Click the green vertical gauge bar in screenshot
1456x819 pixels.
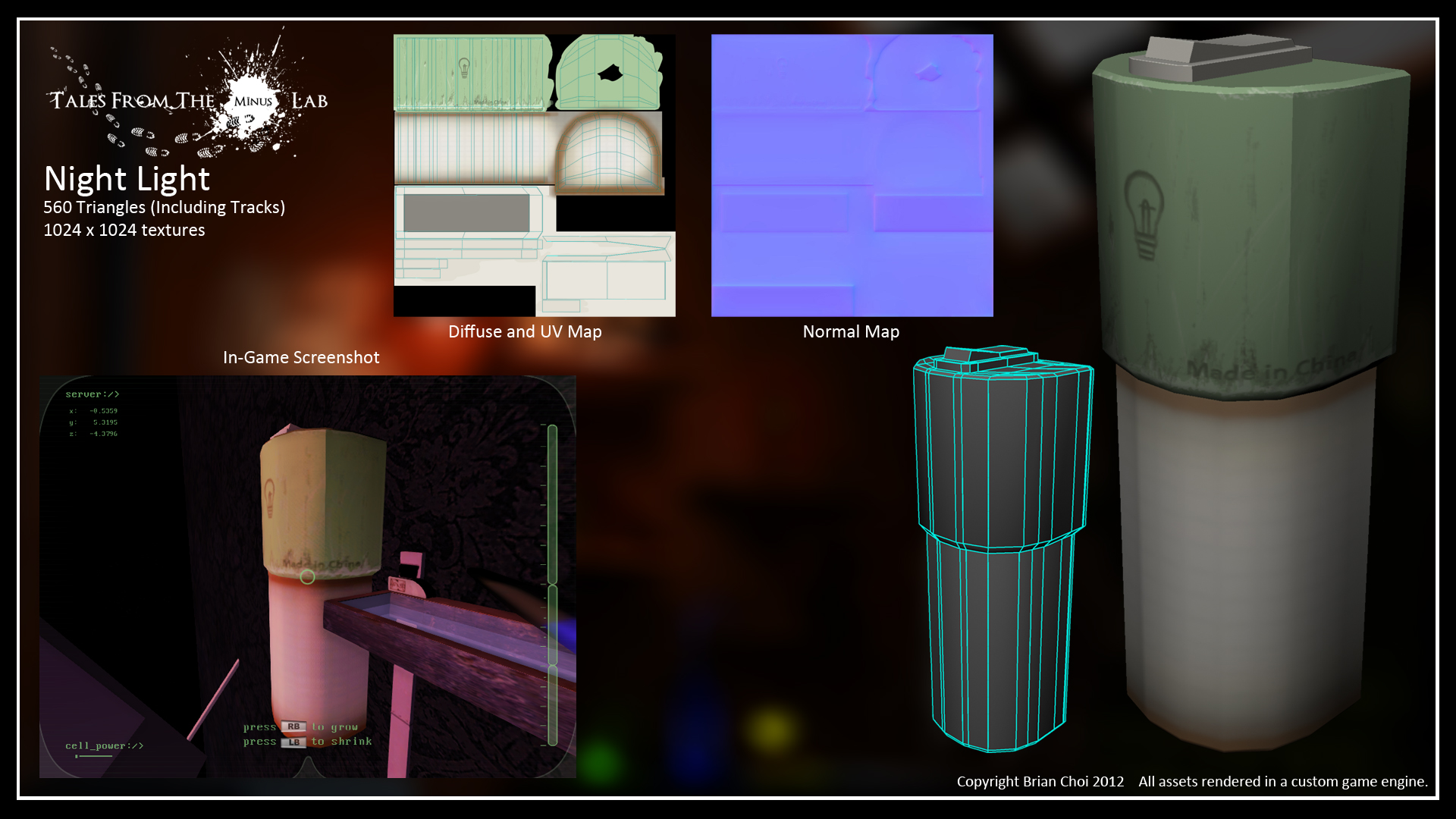553,584
